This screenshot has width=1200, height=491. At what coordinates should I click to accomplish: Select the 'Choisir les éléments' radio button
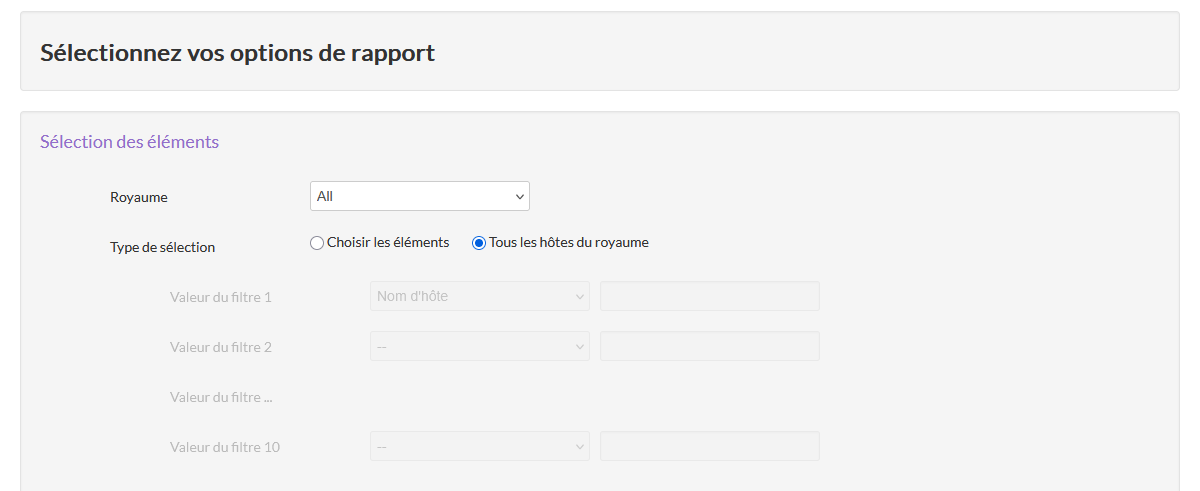(317, 242)
